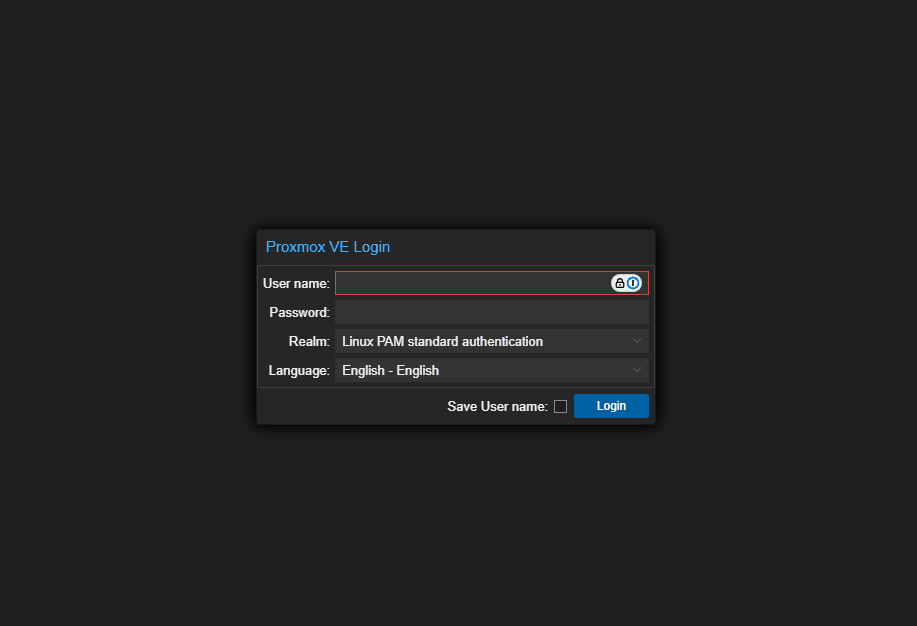Focus the Password input field
Image resolution: width=917 pixels, height=626 pixels.
pos(492,312)
